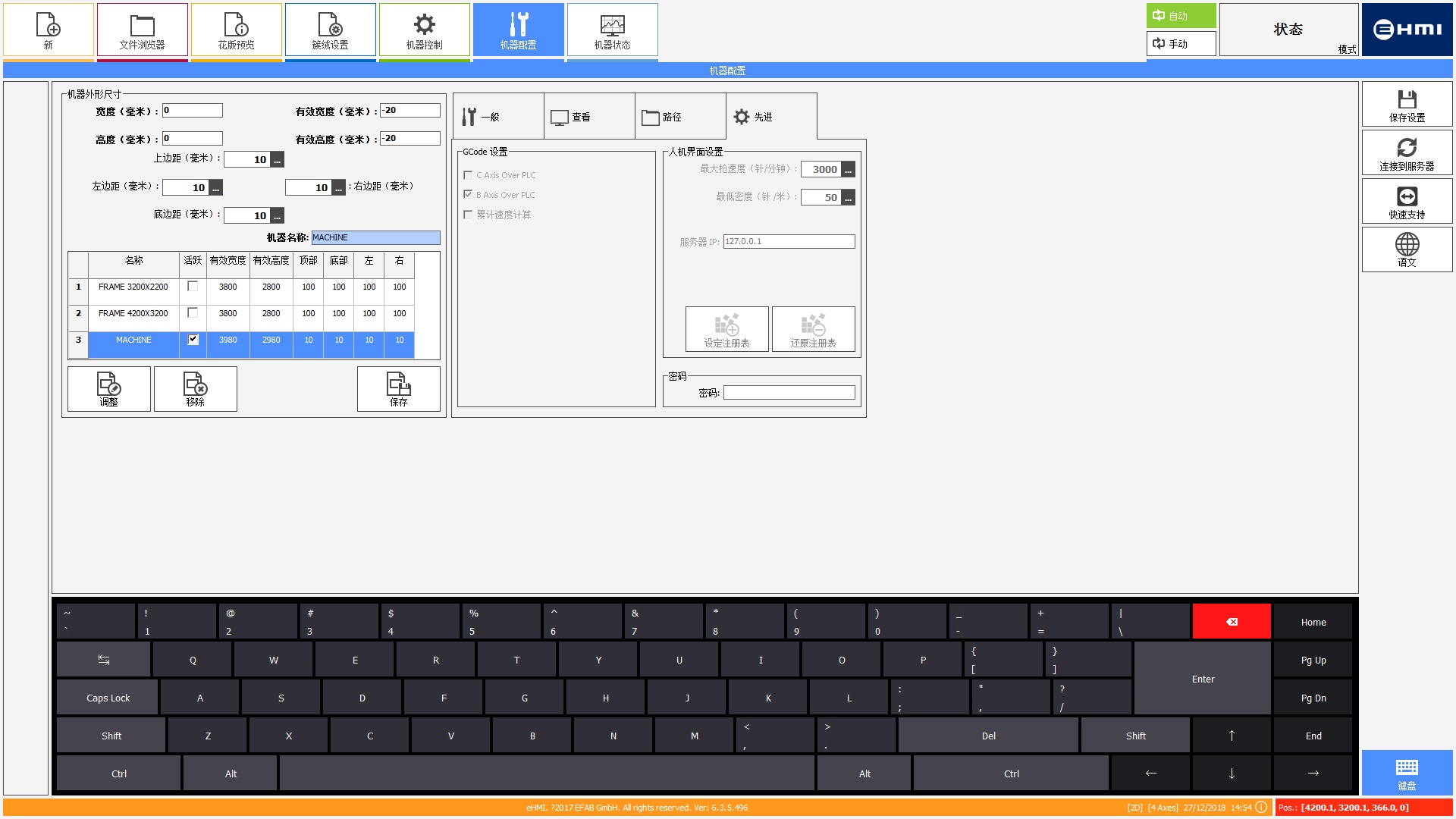Open the left margin (左边距) value picker

(216, 188)
